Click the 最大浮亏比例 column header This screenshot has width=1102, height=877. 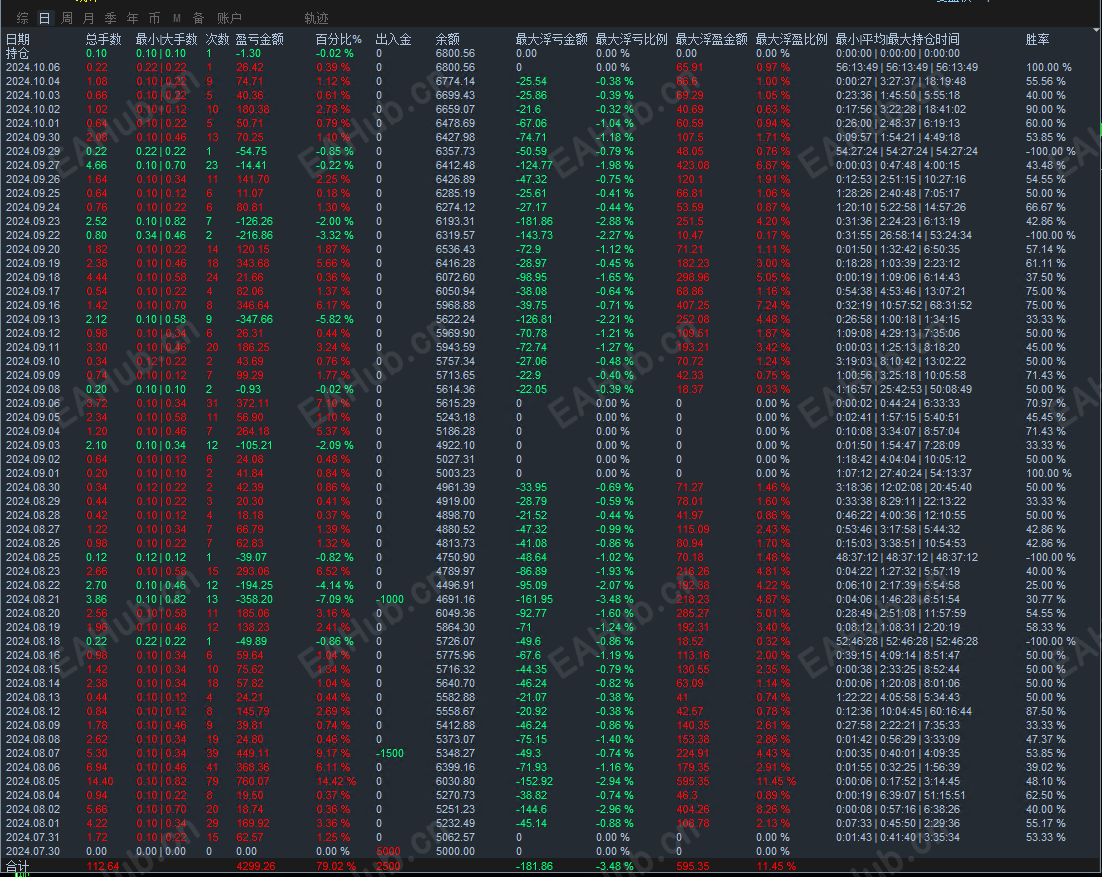click(x=632, y=39)
